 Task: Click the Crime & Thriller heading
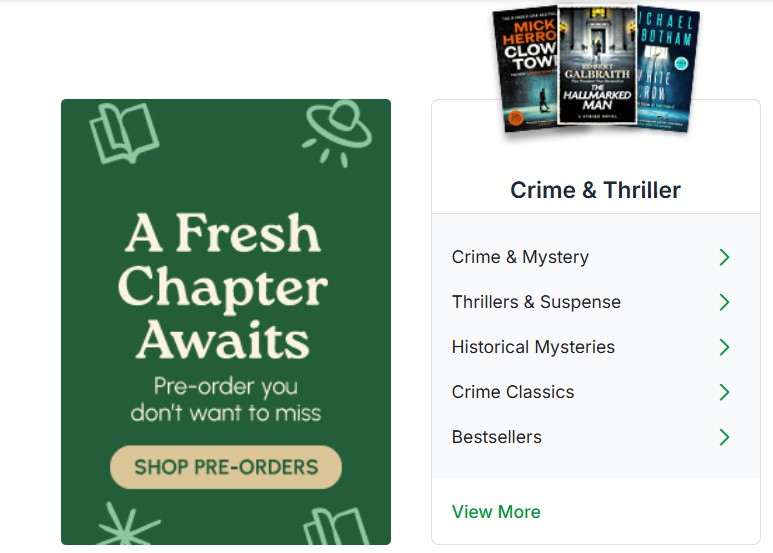tap(596, 190)
